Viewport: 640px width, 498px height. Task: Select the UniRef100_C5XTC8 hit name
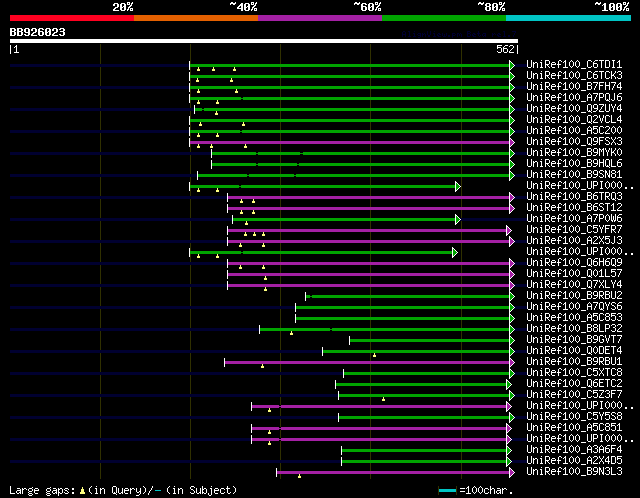tap(574, 372)
